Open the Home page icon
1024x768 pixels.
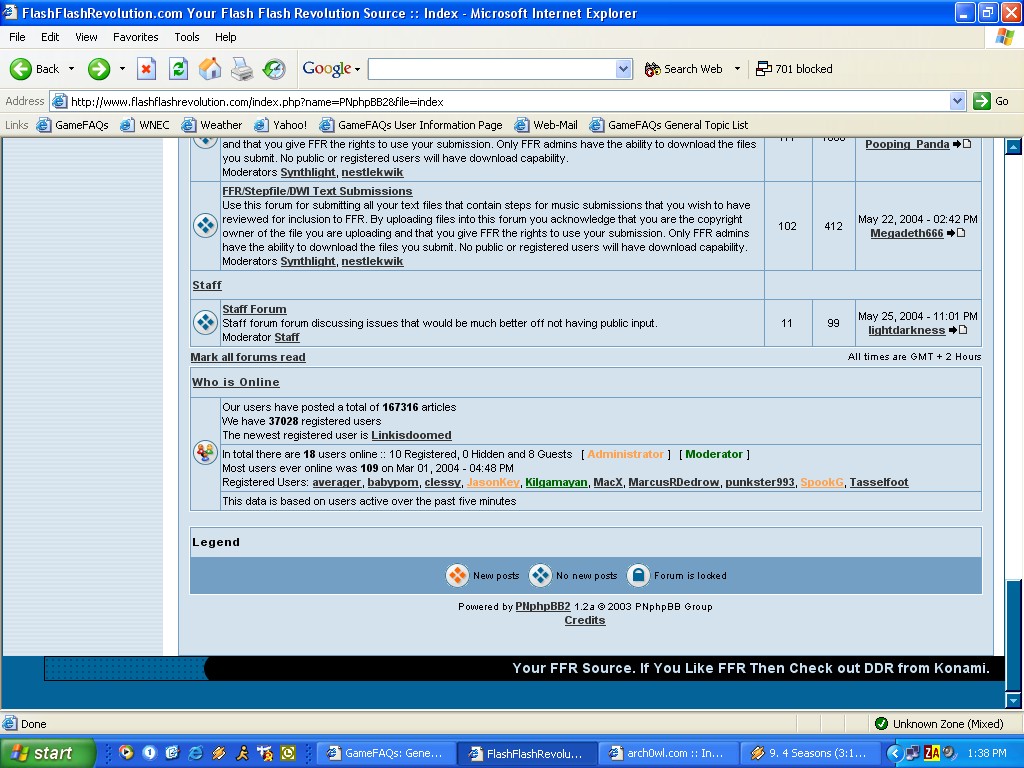point(210,69)
